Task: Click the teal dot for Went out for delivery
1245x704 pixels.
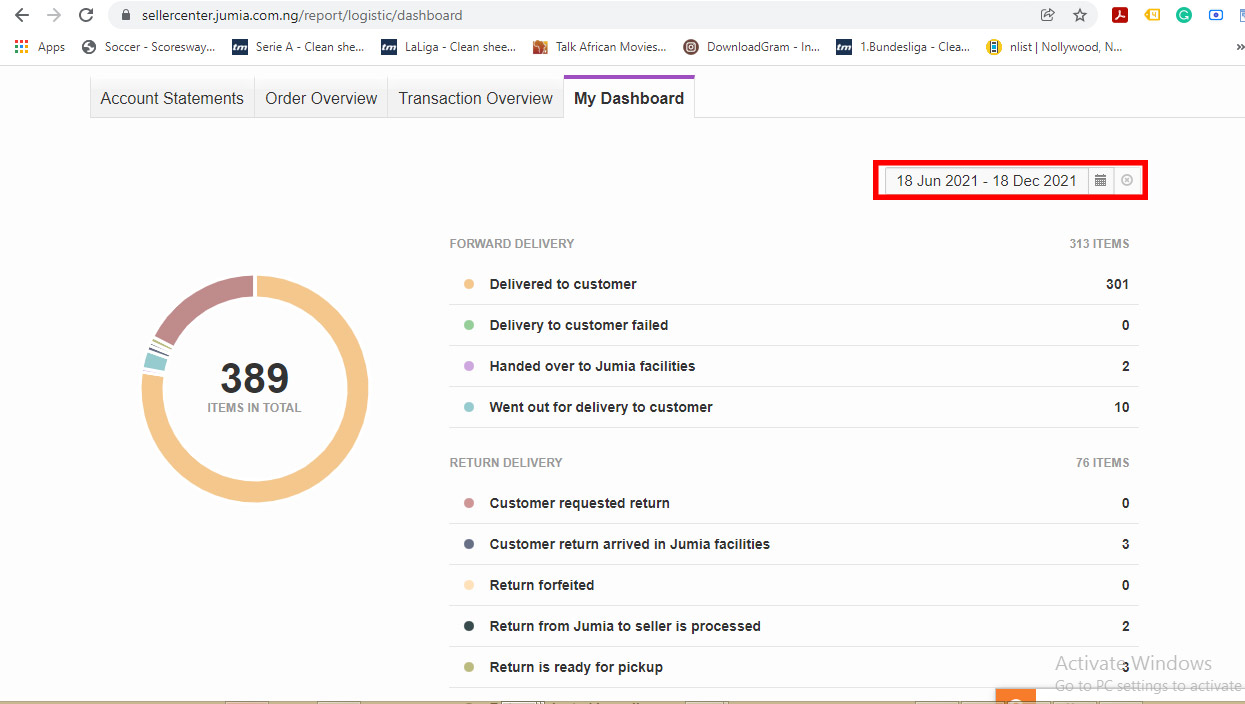Action: coord(469,407)
